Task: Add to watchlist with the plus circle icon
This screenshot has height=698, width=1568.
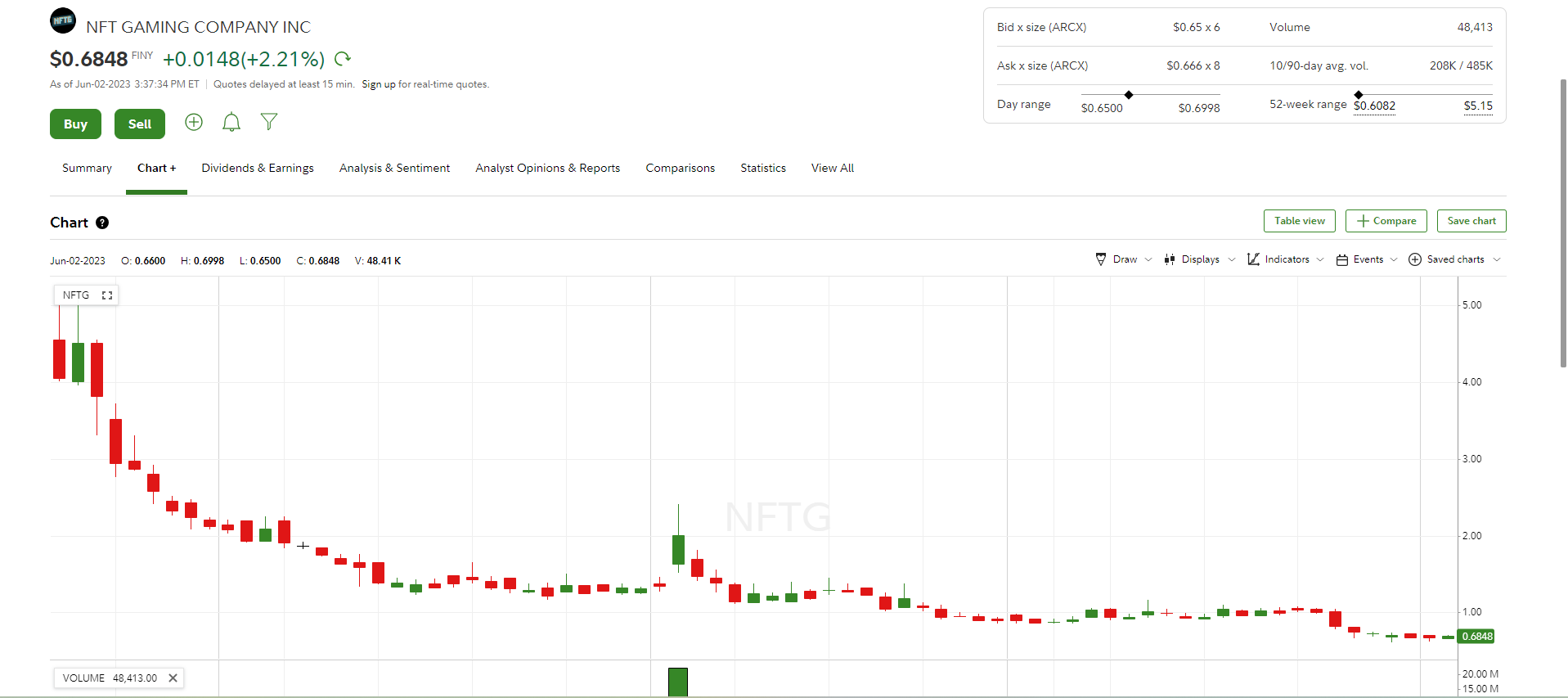Action: pyautogui.click(x=194, y=122)
